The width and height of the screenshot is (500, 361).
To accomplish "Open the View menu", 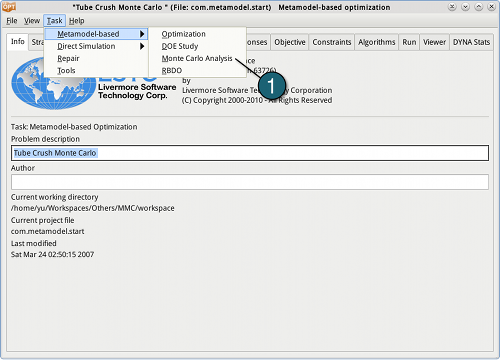I will 32,21.
